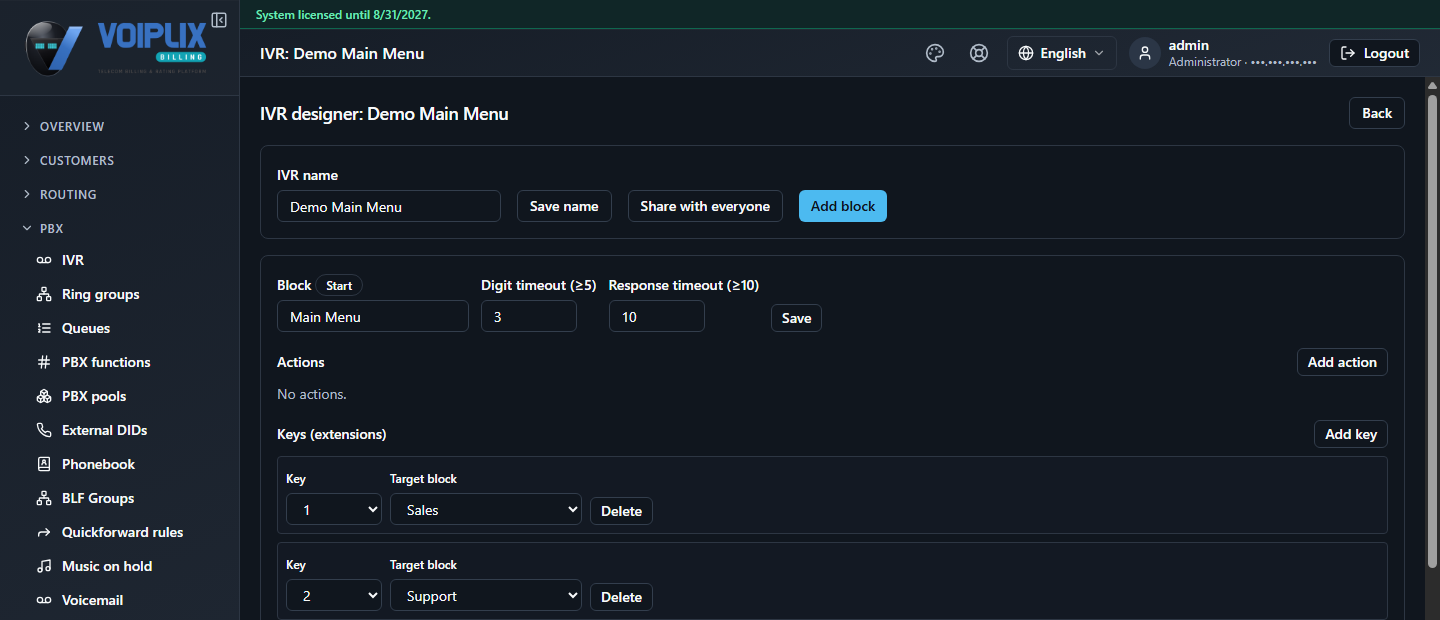Open the Key dropdown showing 1
Viewport: 1440px width, 620px height.
(334, 510)
